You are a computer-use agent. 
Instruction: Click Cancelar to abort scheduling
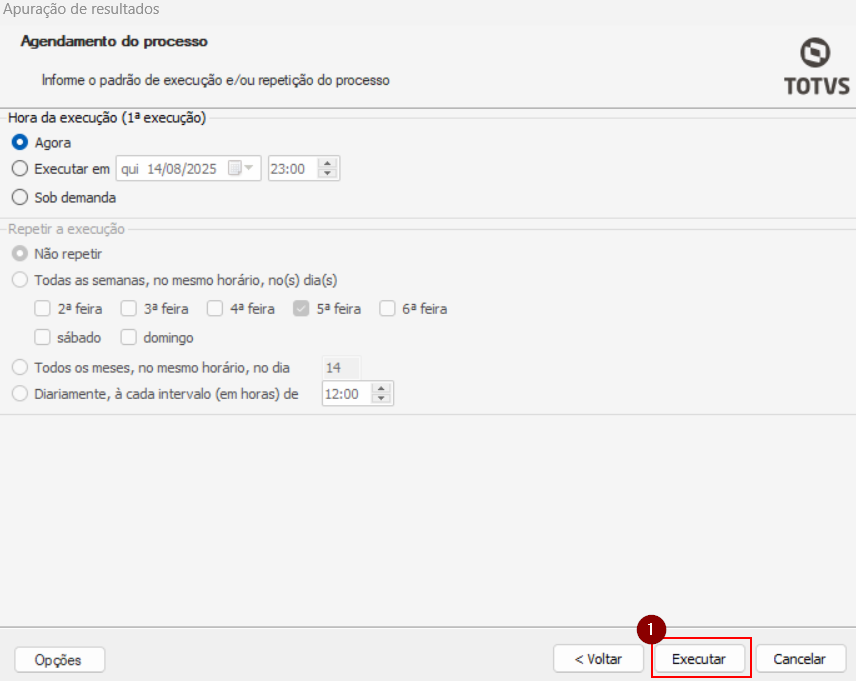click(800, 659)
